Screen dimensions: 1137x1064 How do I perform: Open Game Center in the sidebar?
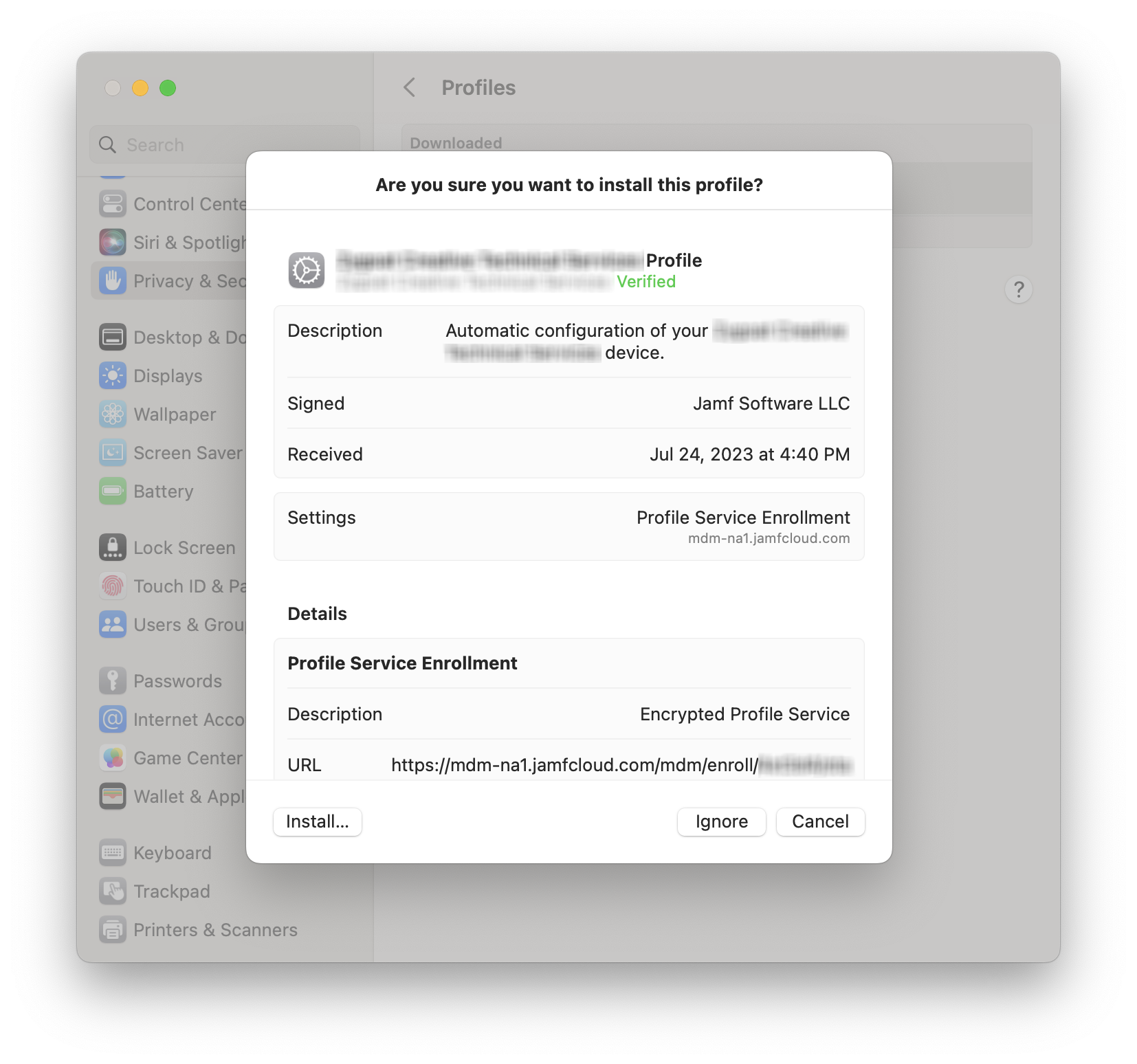pyautogui.click(x=187, y=758)
